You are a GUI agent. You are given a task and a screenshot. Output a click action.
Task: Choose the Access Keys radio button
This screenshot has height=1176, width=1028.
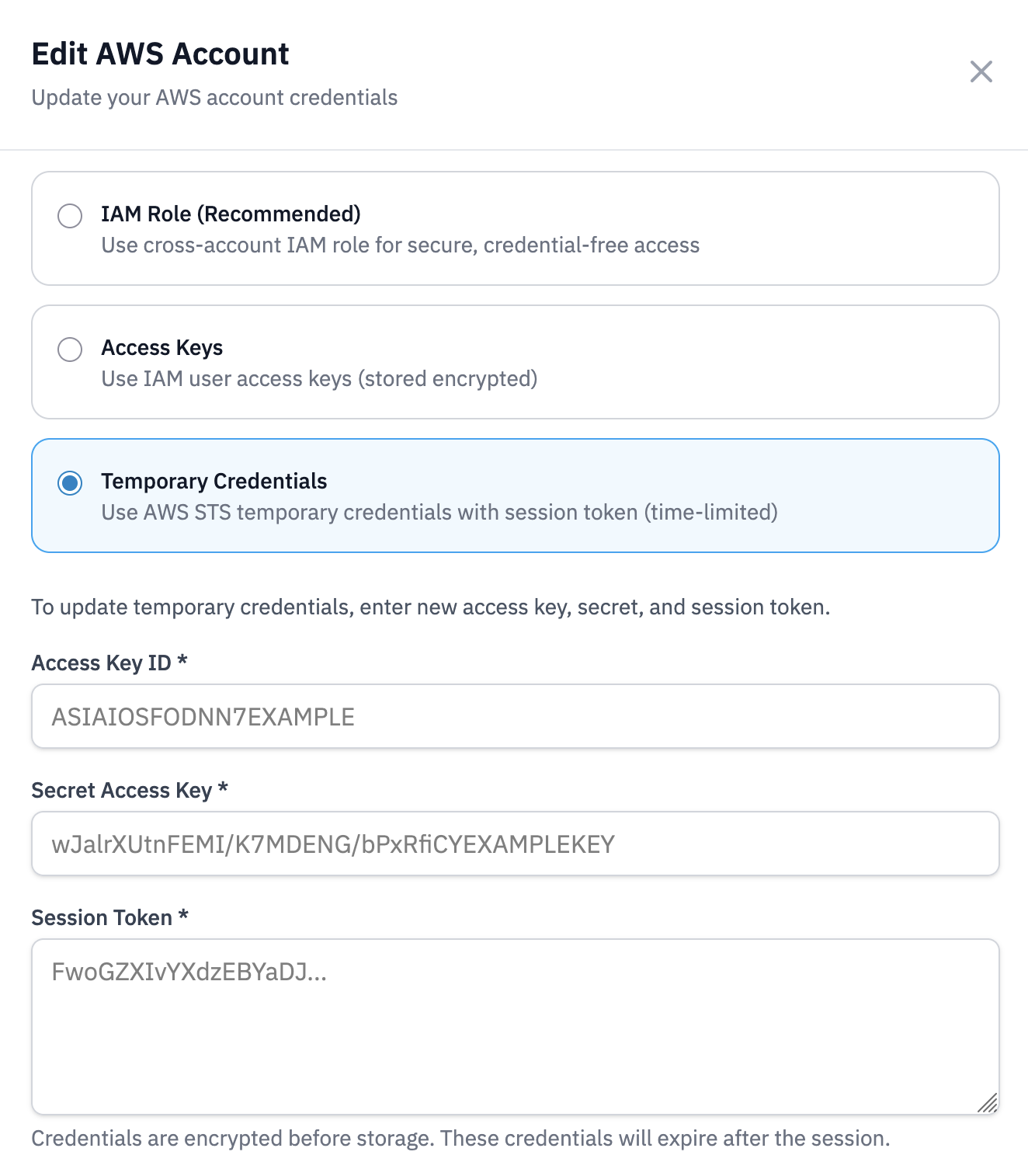(70, 350)
